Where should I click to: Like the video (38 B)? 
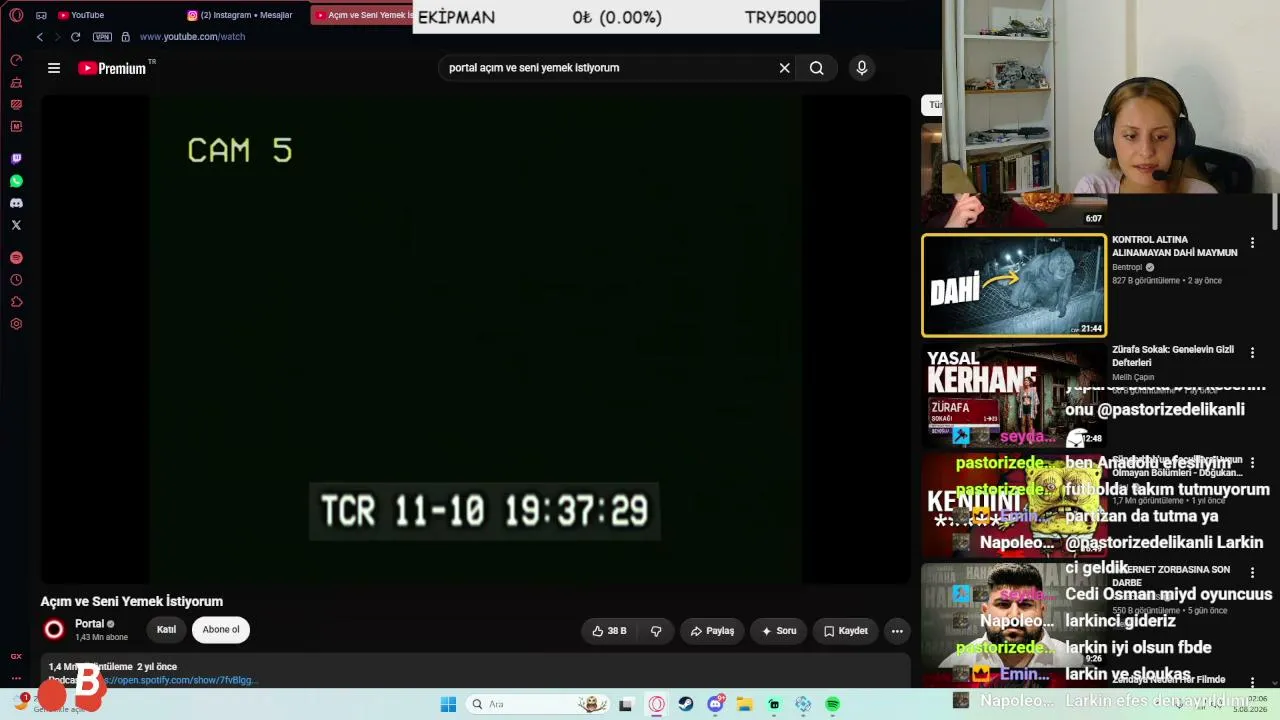pyautogui.click(x=609, y=631)
